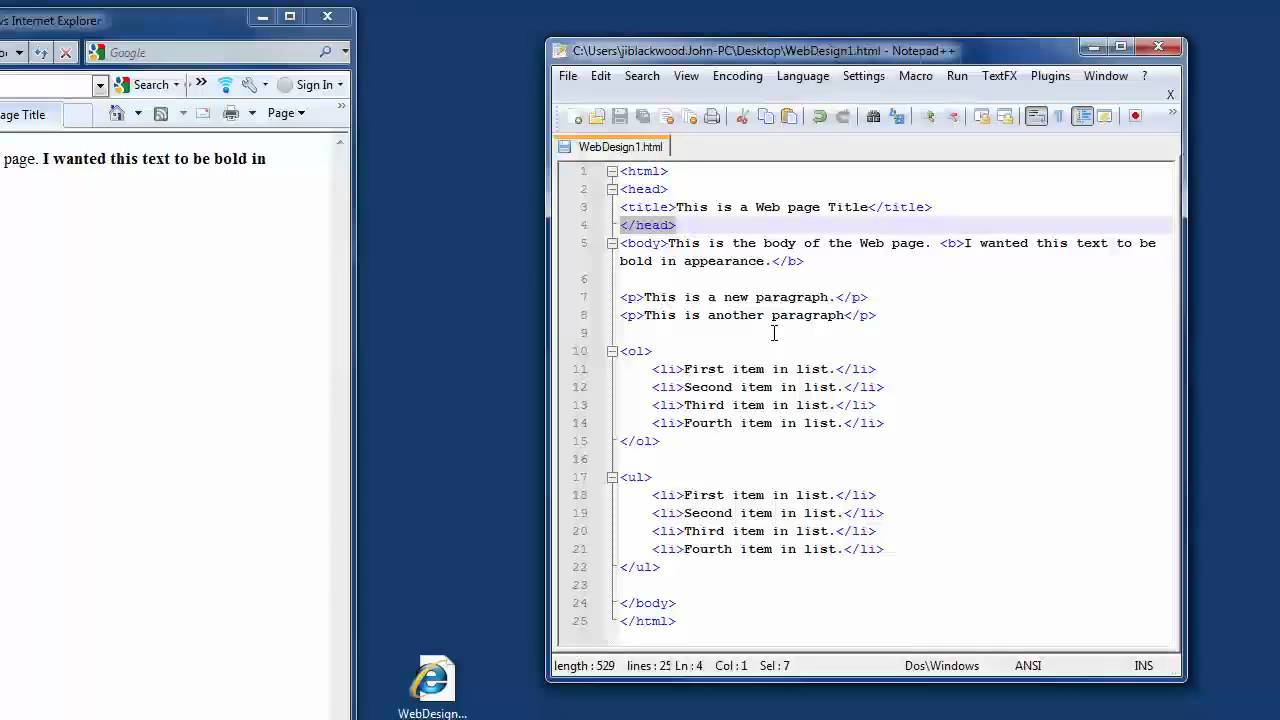This screenshot has height=720, width=1280.
Task: Open the Google toolbar search box dropdown arrow
Action: 100,85
